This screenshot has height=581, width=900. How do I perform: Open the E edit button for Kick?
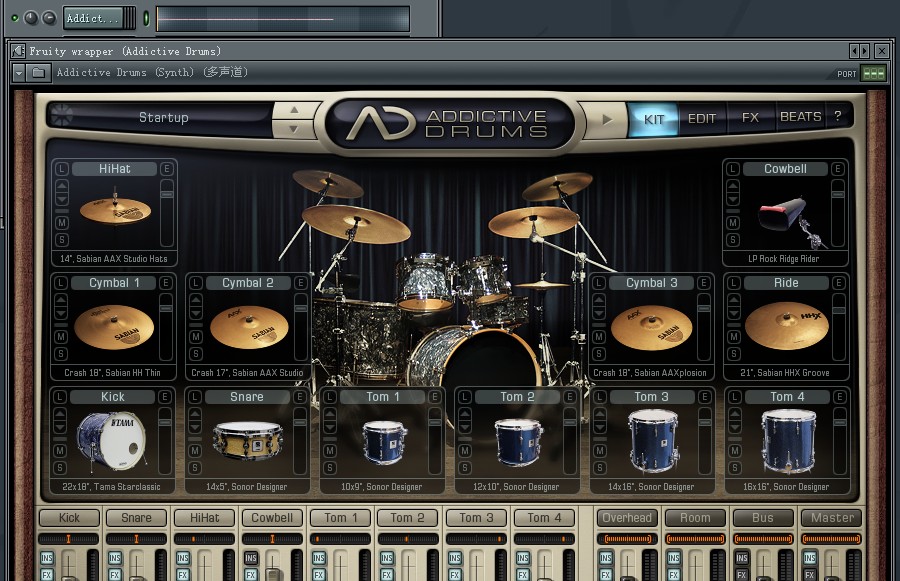point(165,397)
